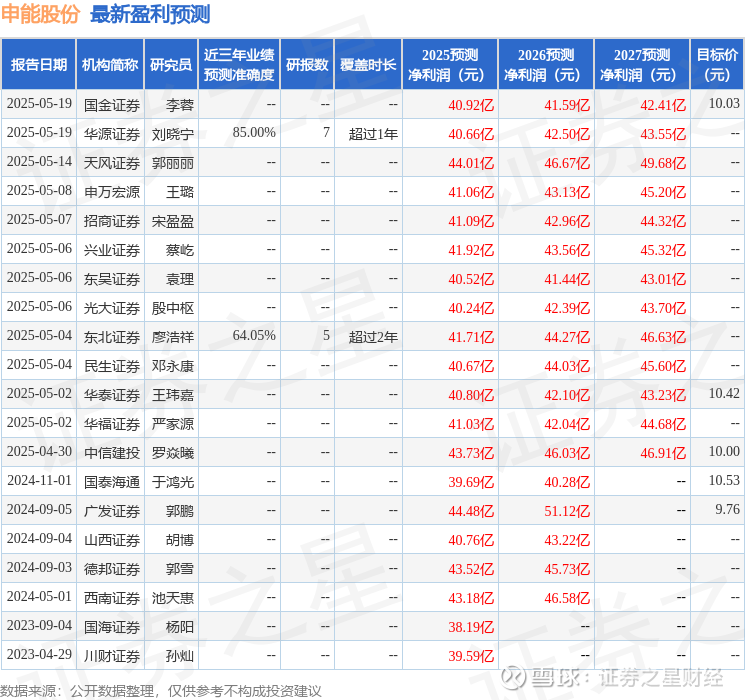The image size is (745, 700).
Task: Click the date 2023-09-04
Action: 39,625
